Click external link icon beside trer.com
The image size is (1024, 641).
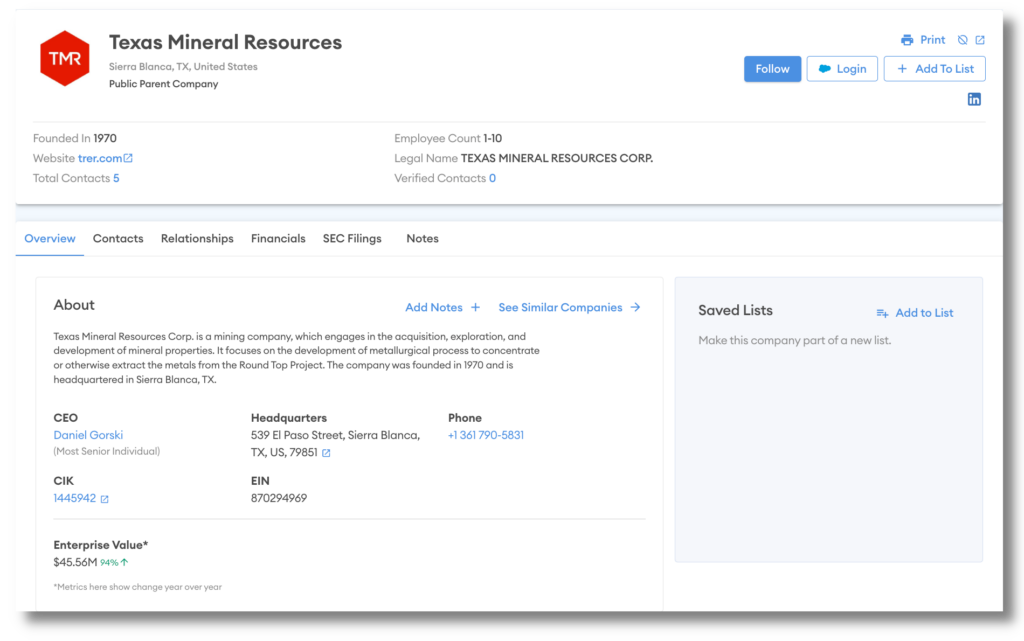point(129,158)
